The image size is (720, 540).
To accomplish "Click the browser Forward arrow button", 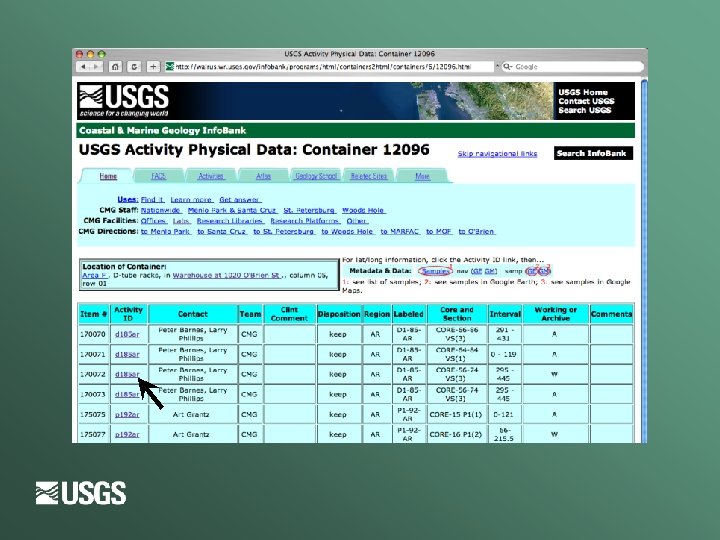I will [96, 67].
